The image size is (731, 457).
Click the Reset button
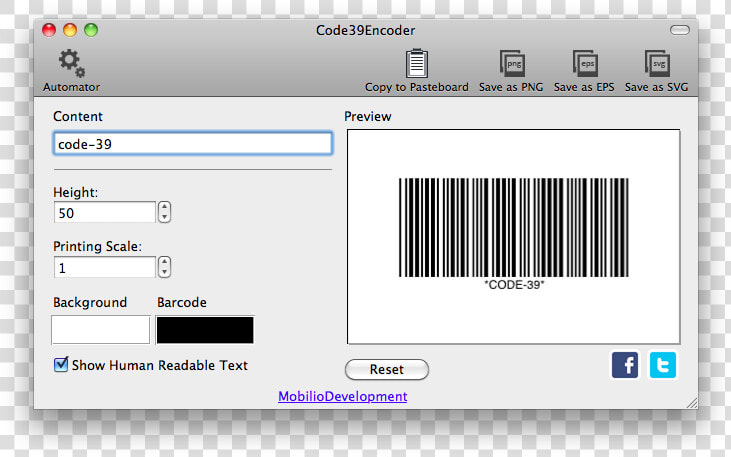click(x=386, y=369)
